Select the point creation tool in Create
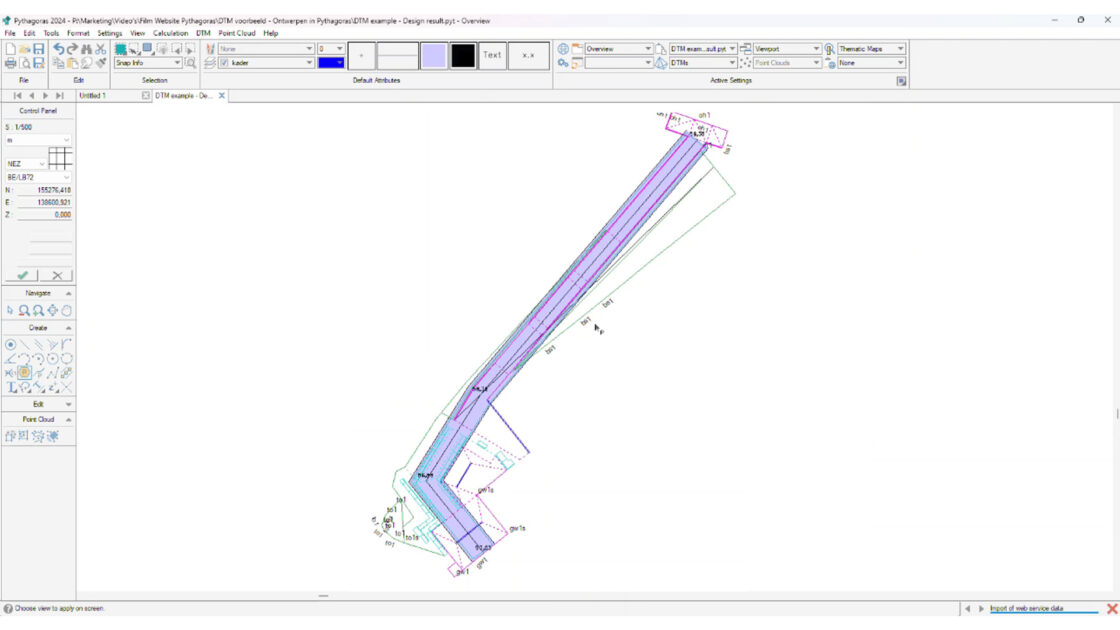The width and height of the screenshot is (1120, 630). [x=10, y=344]
